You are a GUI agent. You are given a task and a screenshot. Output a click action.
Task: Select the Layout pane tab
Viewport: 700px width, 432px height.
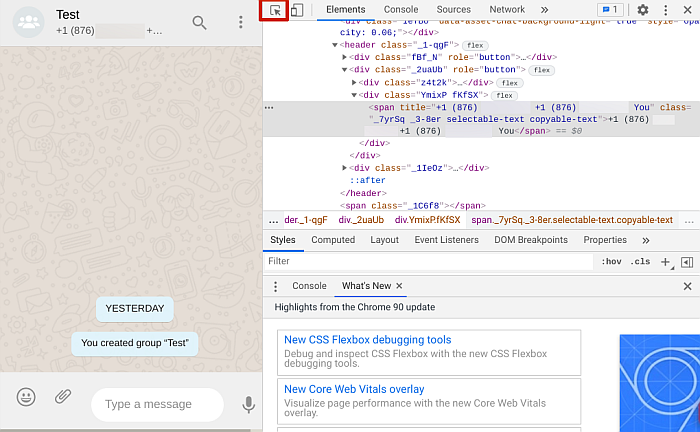384,240
